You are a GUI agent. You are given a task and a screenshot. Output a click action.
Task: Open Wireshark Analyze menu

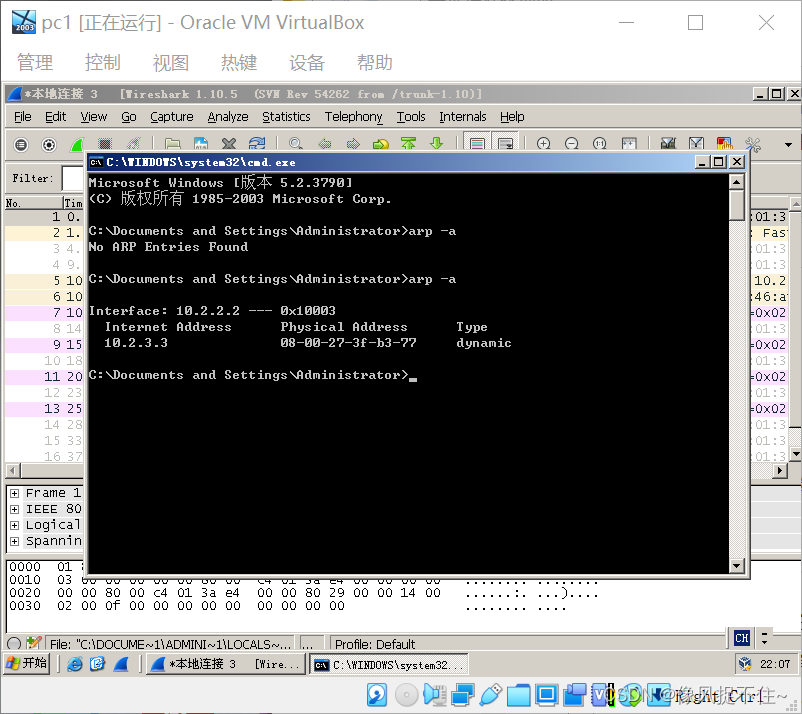point(228,117)
